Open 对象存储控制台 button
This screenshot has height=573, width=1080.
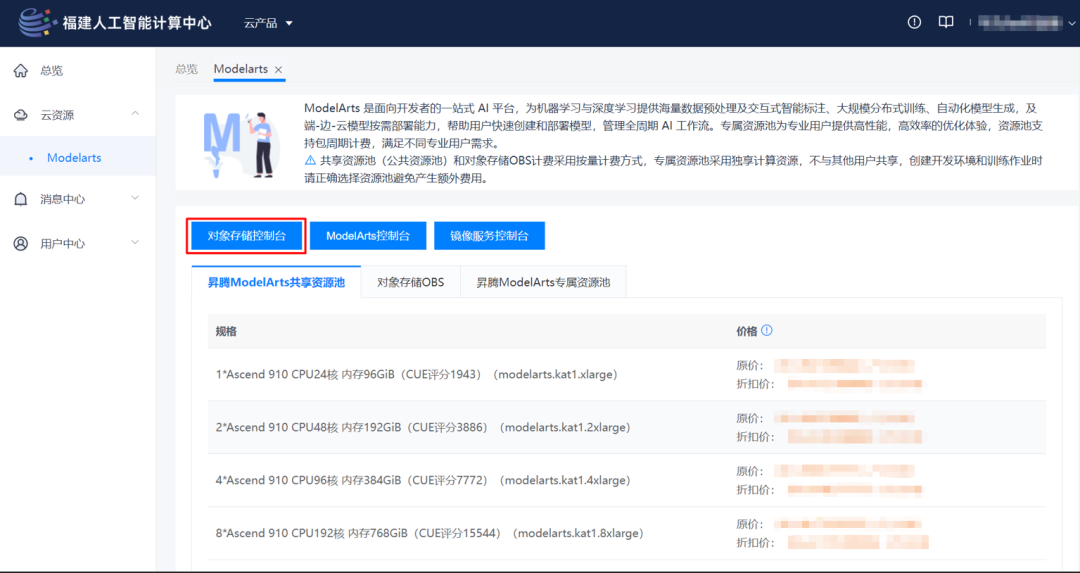click(x=246, y=236)
